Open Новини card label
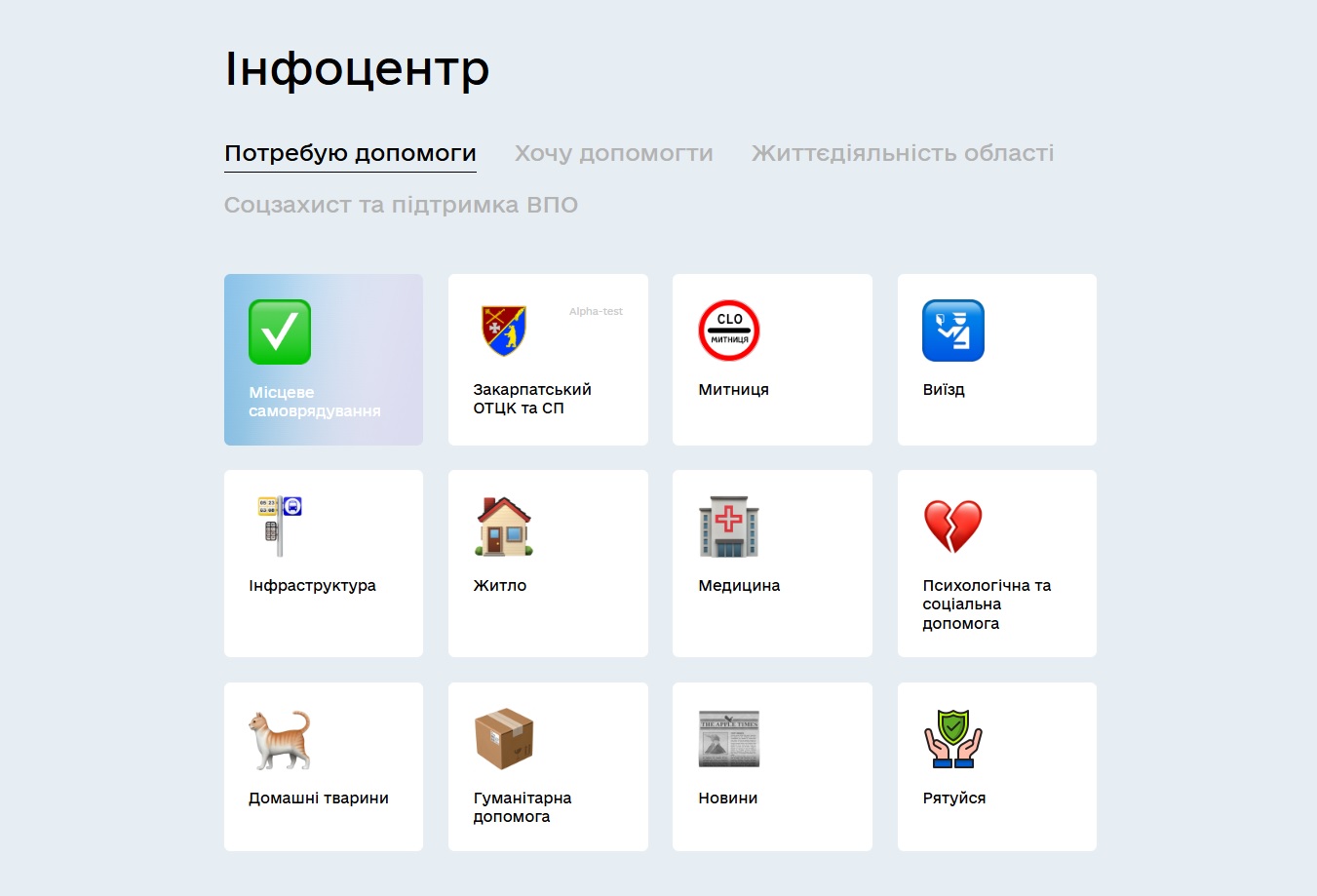This screenshot has height=896, width=1317. [728, 798]
